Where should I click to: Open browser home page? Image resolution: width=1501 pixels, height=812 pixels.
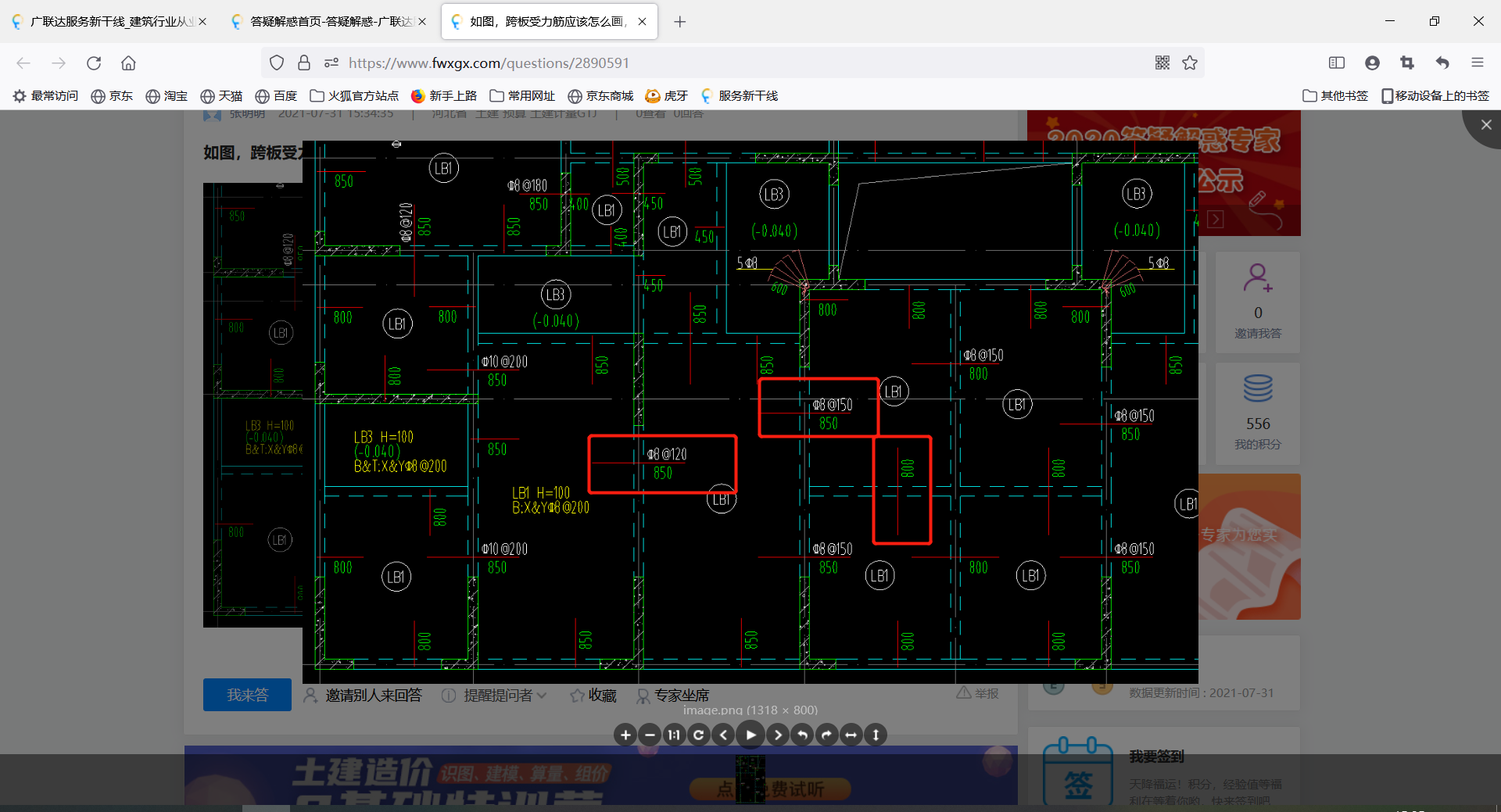pyautogui.click(x=128, y=63)
